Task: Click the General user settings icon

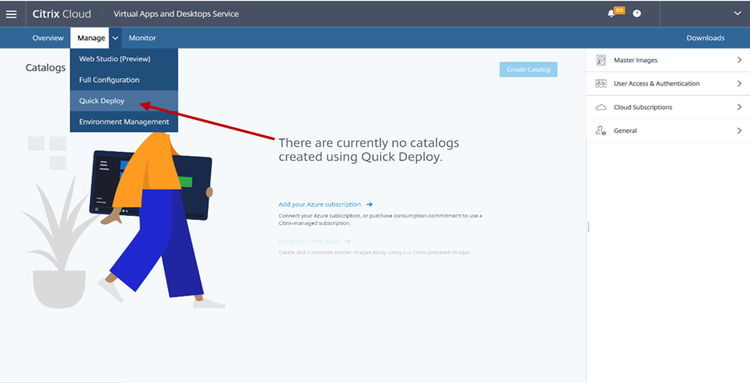Action: coord(601,131)
